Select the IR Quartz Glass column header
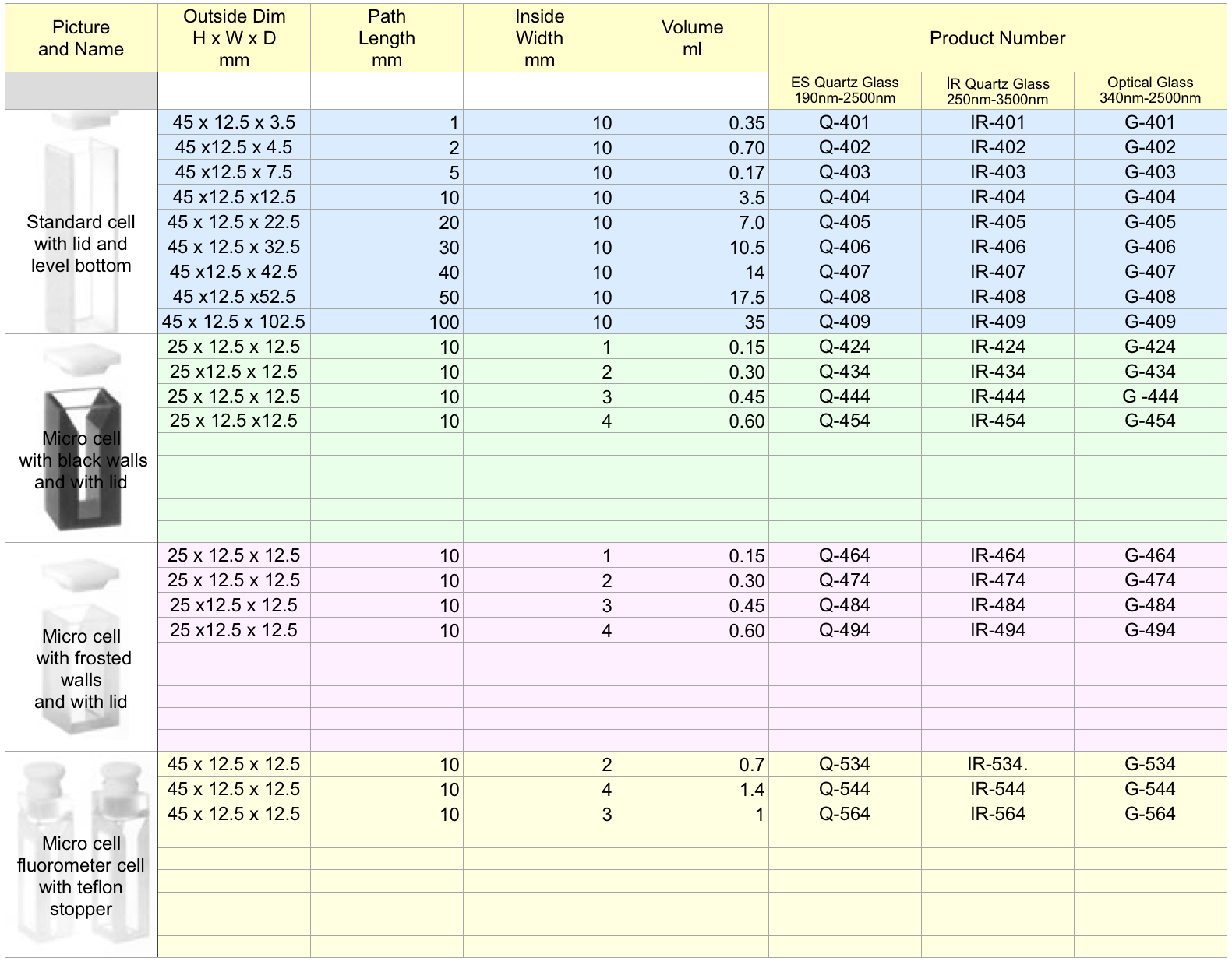This screenshot has width=1232, height=965. (x=997, y=90)
